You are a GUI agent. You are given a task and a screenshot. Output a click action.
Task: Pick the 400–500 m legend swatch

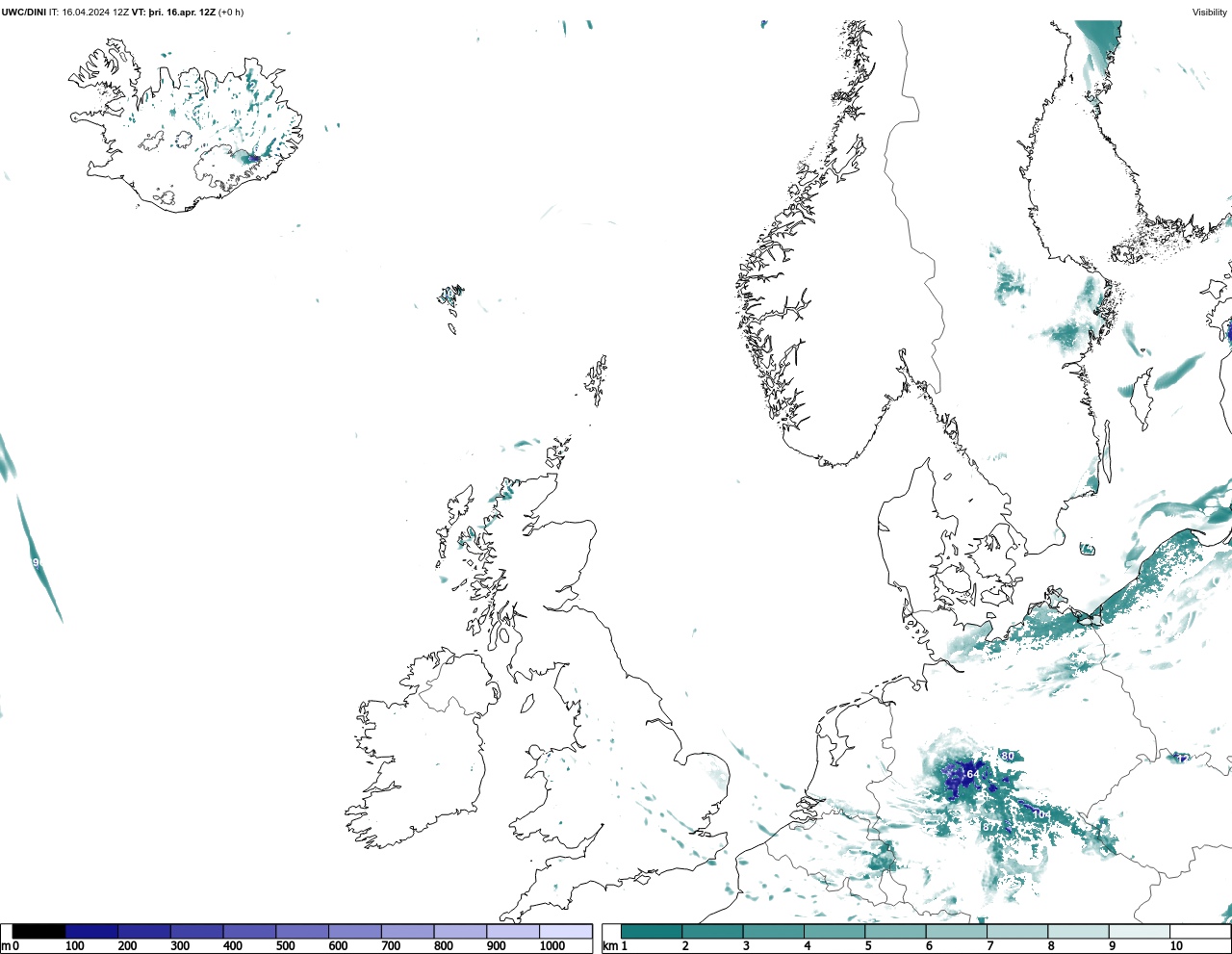point(249,931)
